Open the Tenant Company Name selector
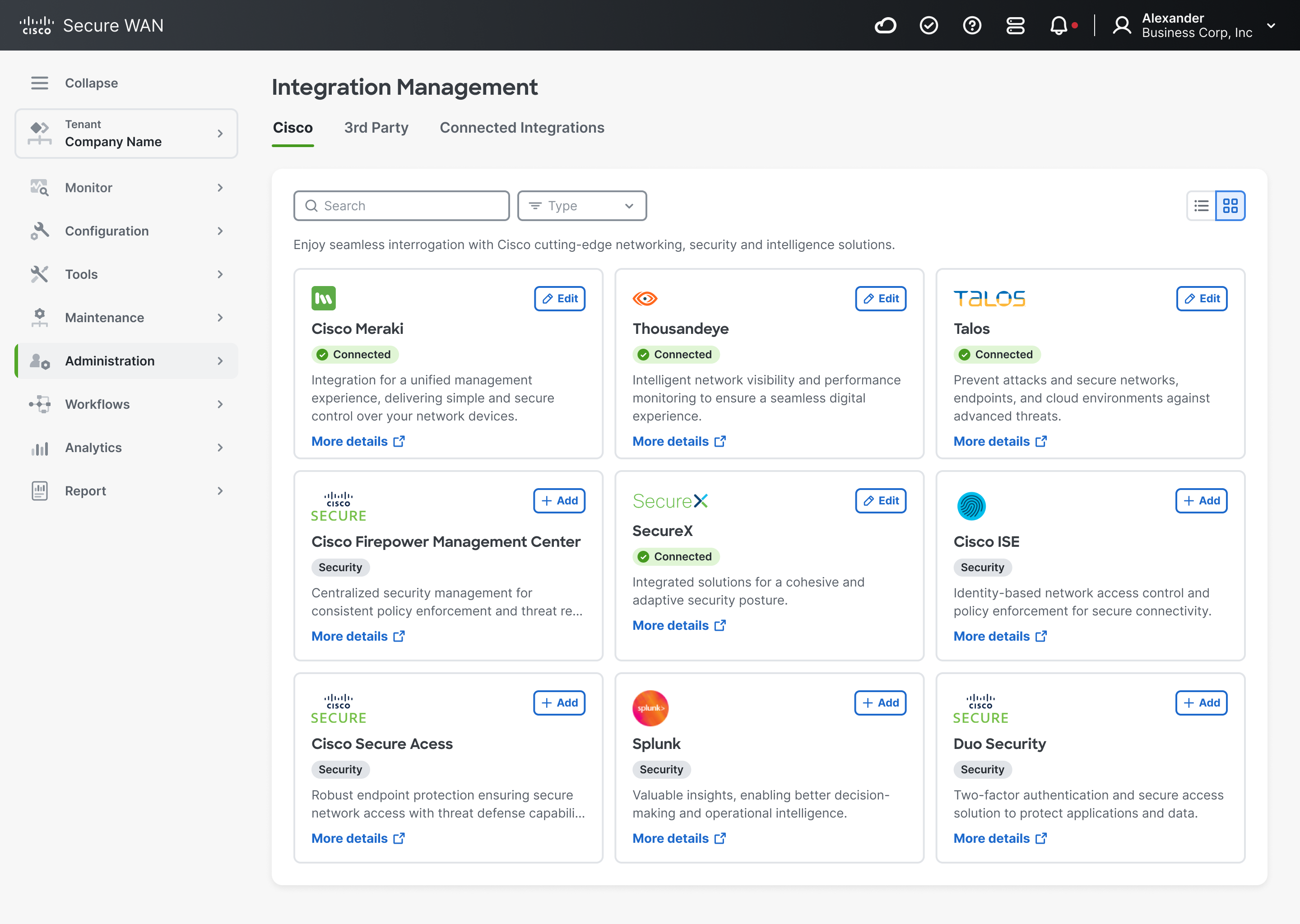Image resolution: width=1300 pixels, height=924 pixels. [x=126, y=134]
